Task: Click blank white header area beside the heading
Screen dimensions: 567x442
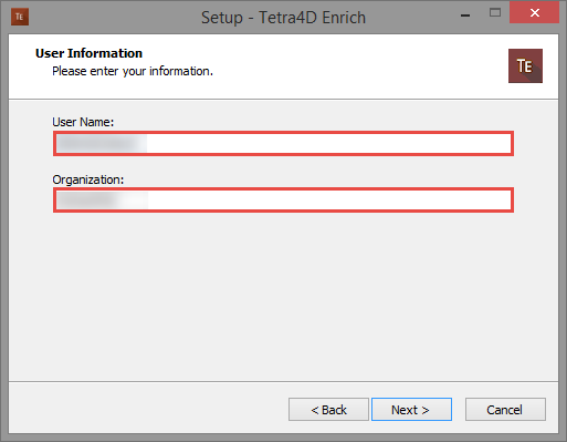Action: tap(325, 65)
